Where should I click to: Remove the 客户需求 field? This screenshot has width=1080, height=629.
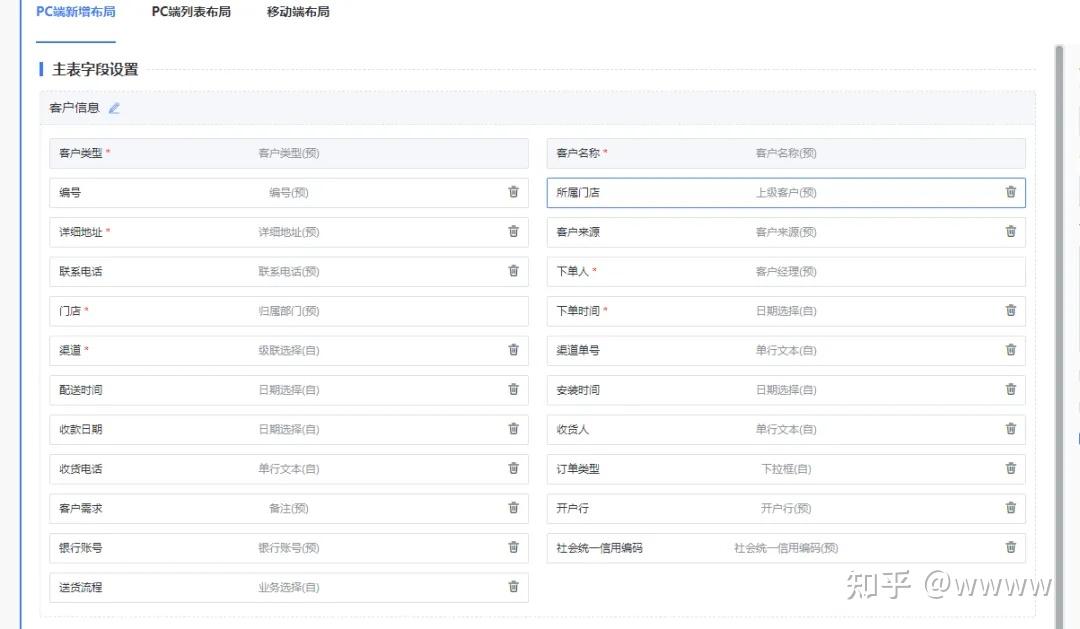(x=513, y=508)
